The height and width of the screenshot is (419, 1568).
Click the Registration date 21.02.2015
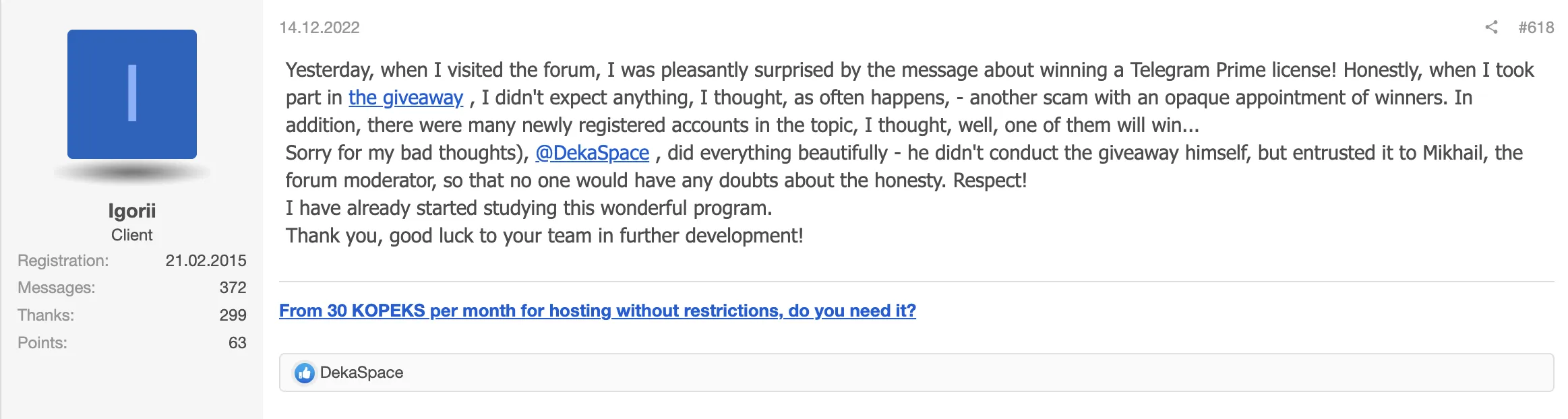(206, 261)
